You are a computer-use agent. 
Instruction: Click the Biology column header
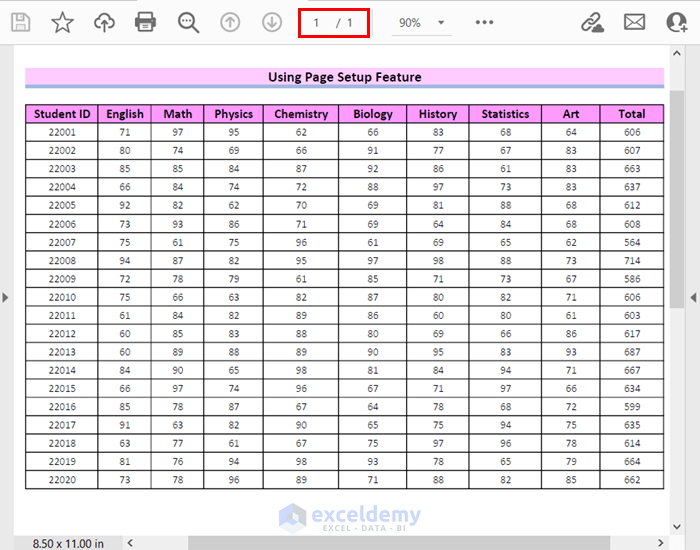point(373,114)
